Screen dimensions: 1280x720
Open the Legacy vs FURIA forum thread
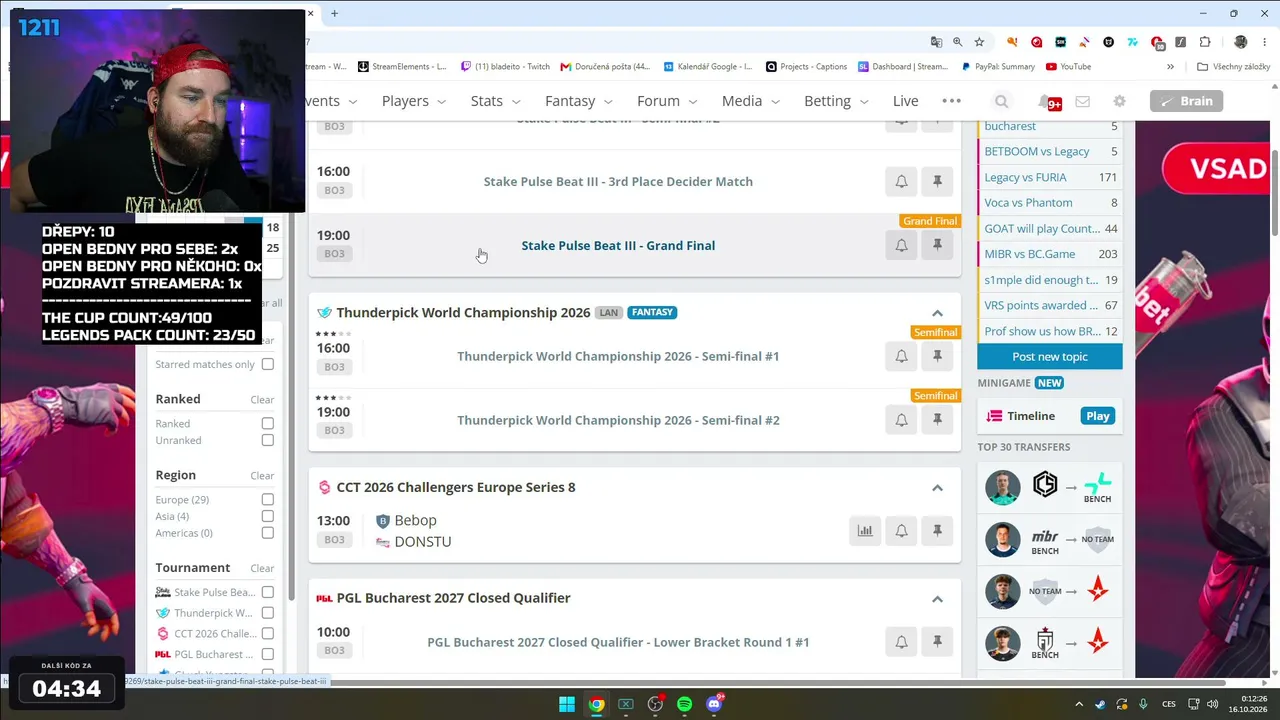pyautogui.click(x=1025, y=177)
